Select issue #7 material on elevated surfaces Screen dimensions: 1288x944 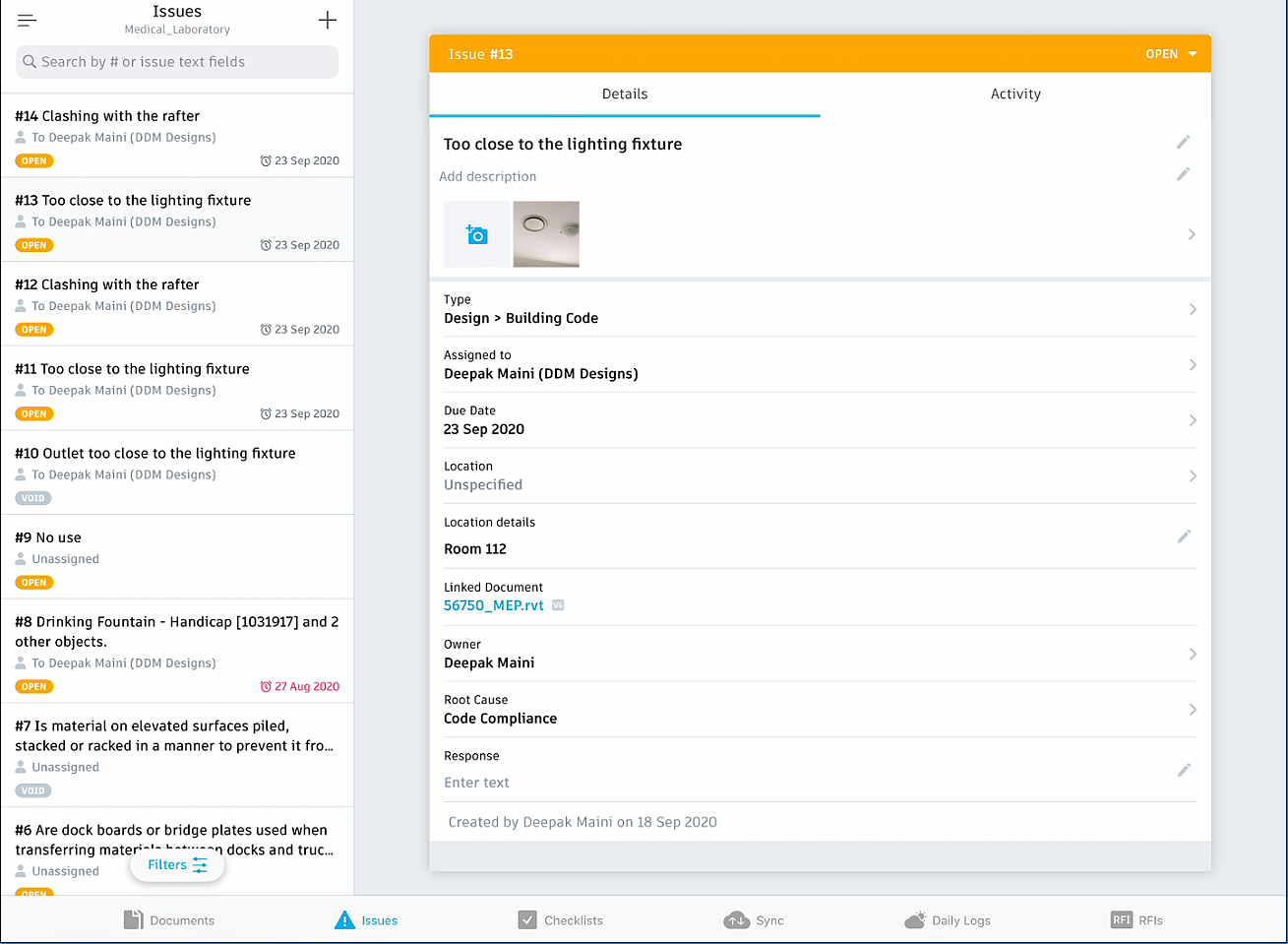[x=177, y=756]
